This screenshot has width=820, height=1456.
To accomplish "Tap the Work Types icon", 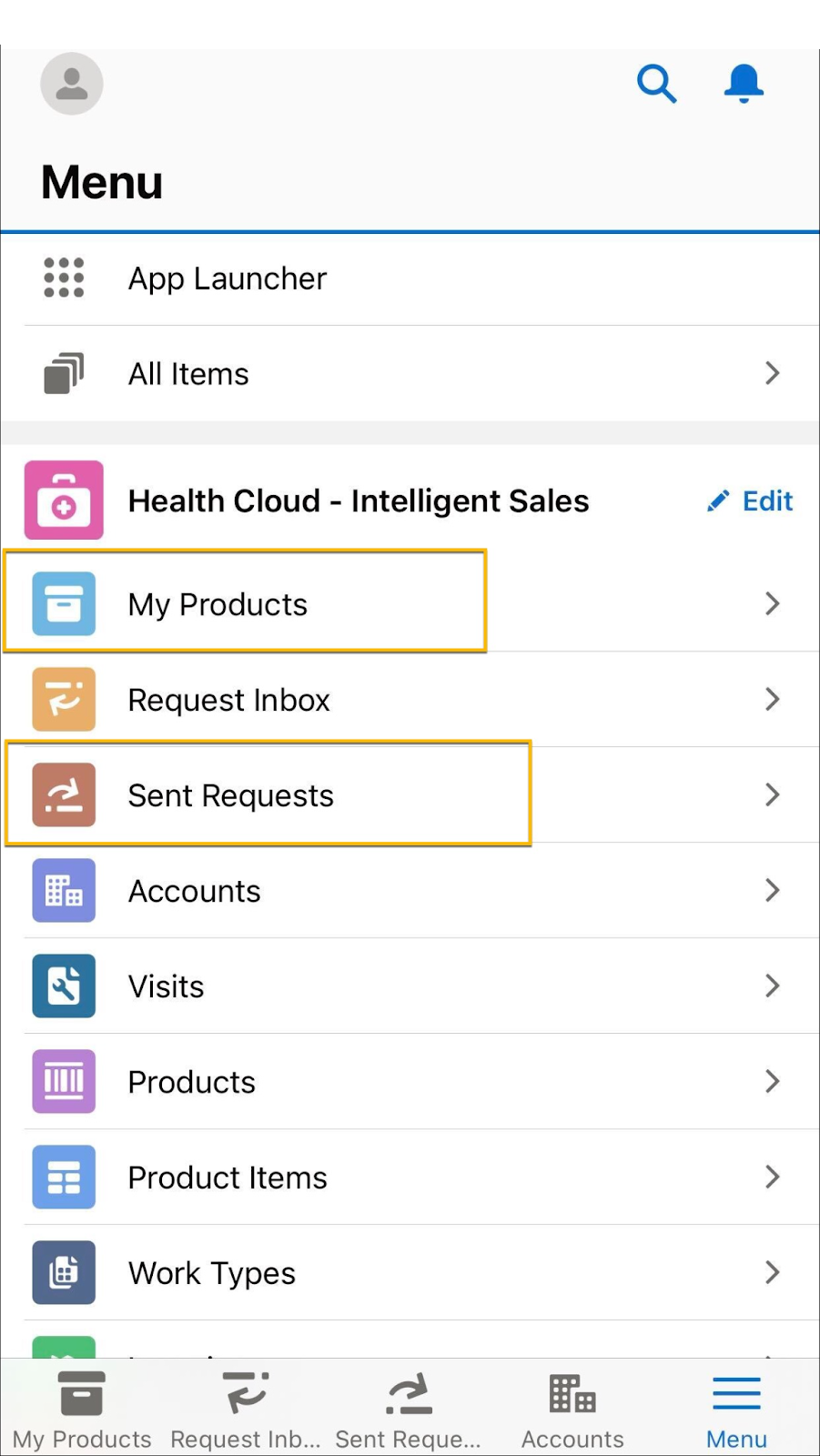I will pyautogui.click(x=64, y=1272).
